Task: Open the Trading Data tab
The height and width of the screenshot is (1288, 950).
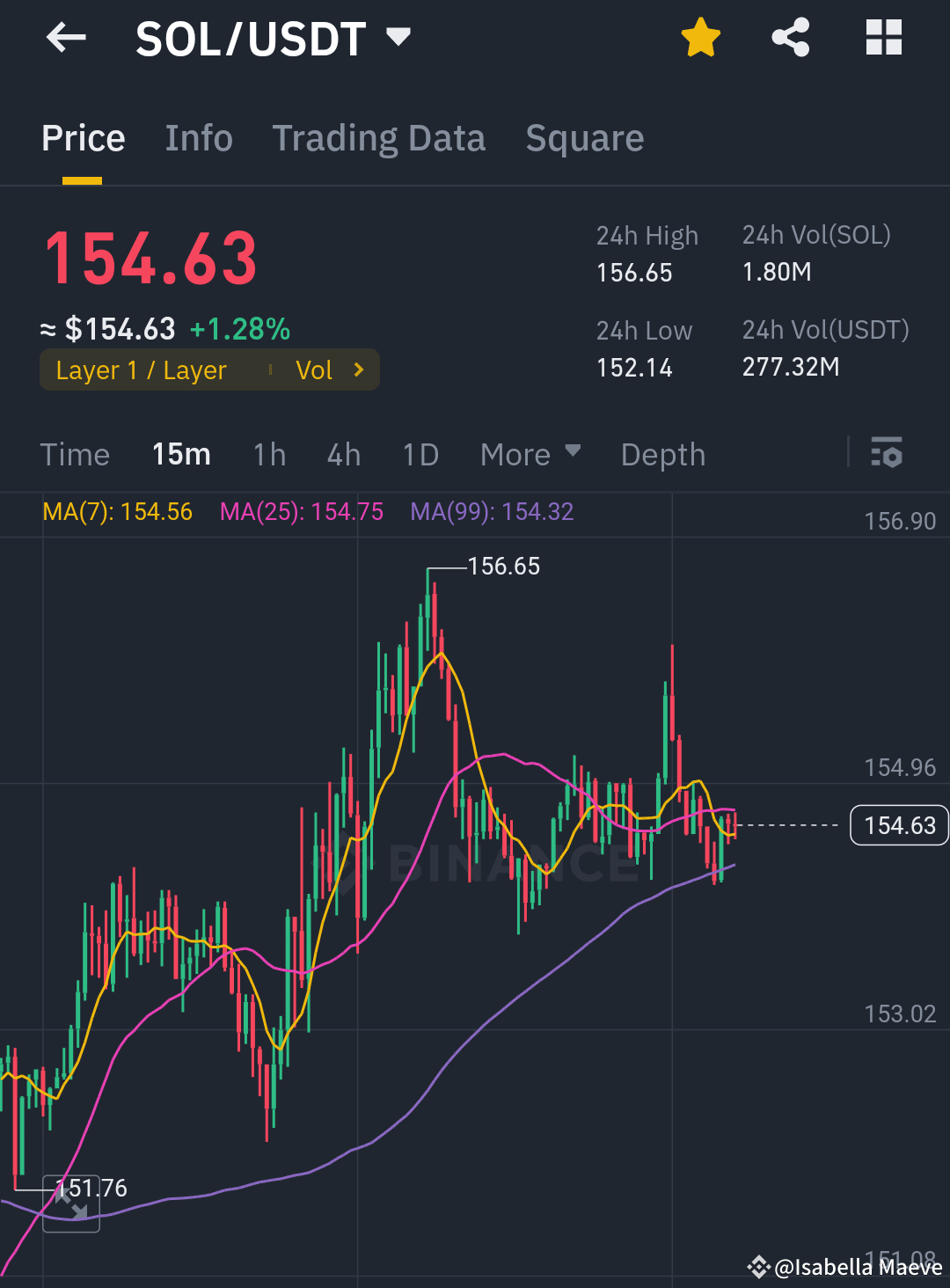Action: (379, 138)
